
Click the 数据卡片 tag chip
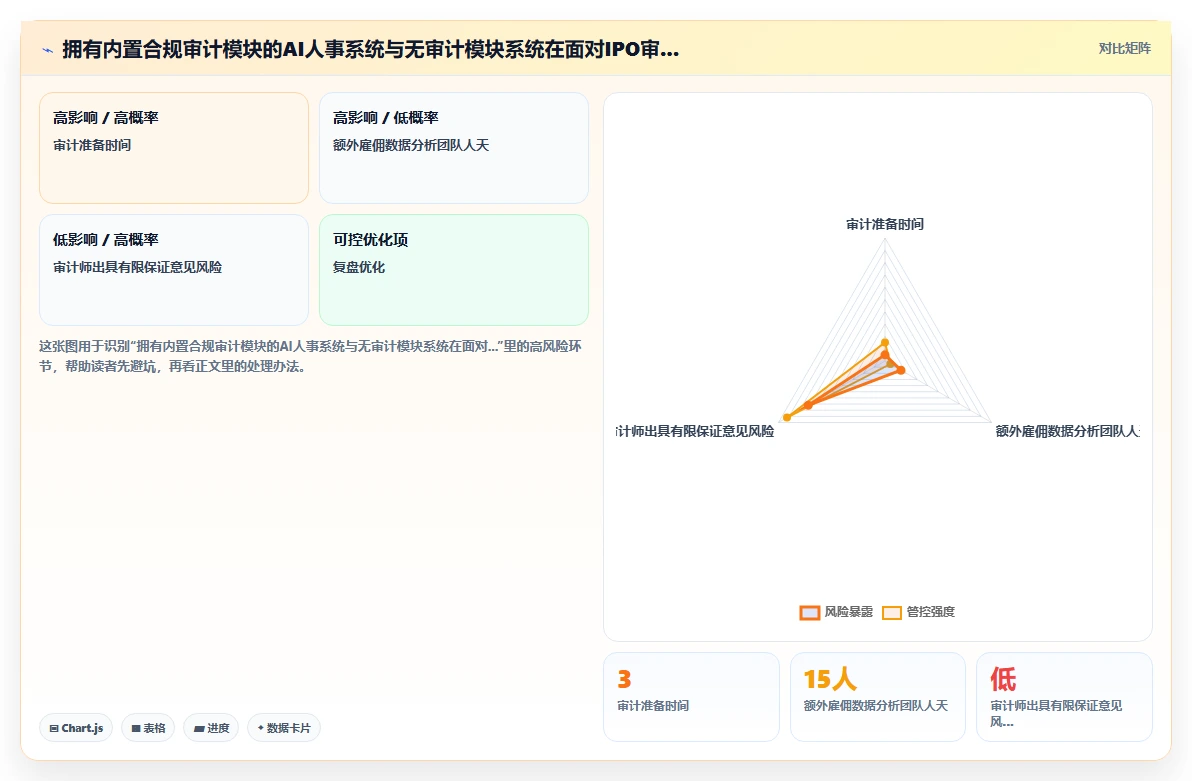pyautogui.click(x=284, y=728)
